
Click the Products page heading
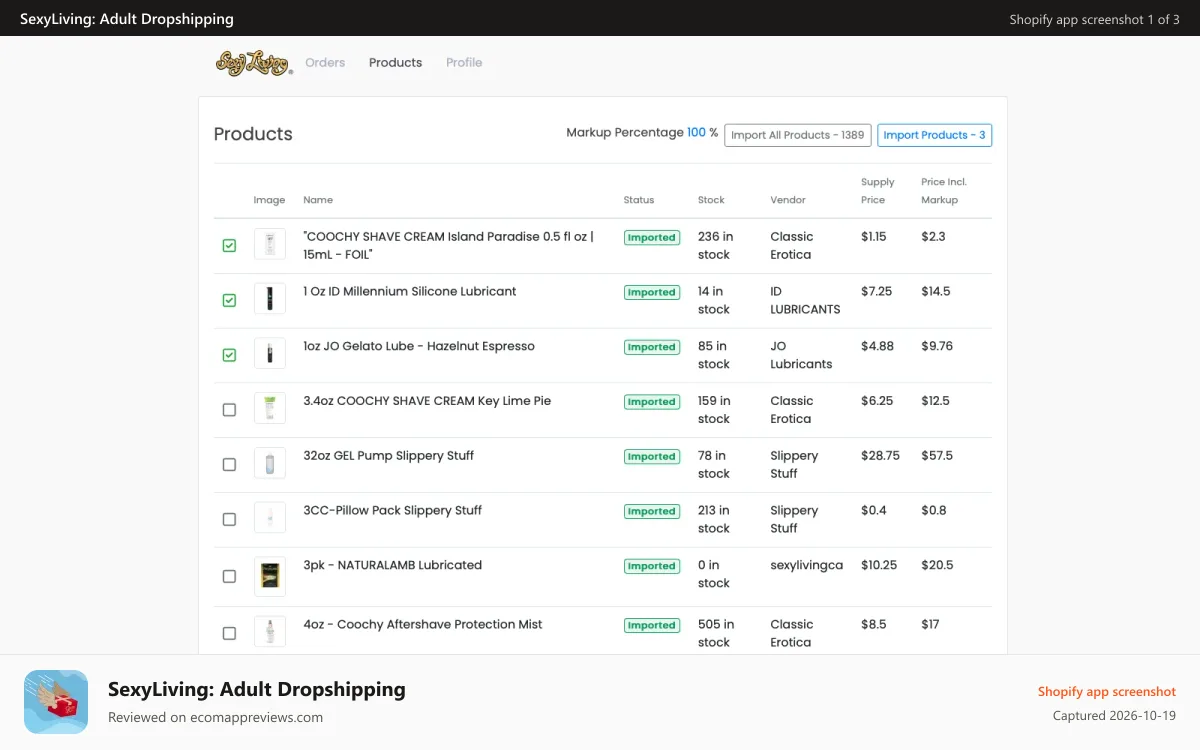(253, 134)
